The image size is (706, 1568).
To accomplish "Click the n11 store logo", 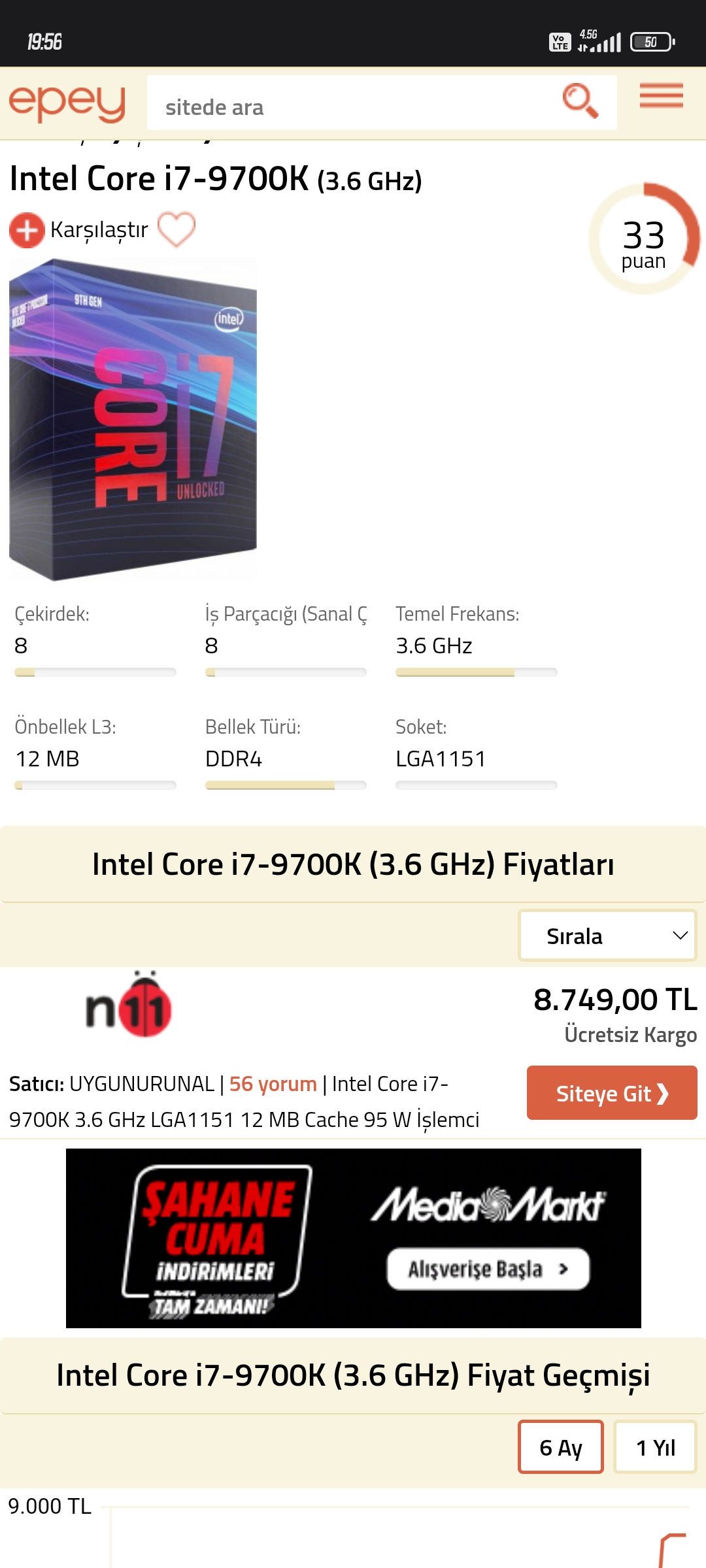I will tap(129, 1005).
